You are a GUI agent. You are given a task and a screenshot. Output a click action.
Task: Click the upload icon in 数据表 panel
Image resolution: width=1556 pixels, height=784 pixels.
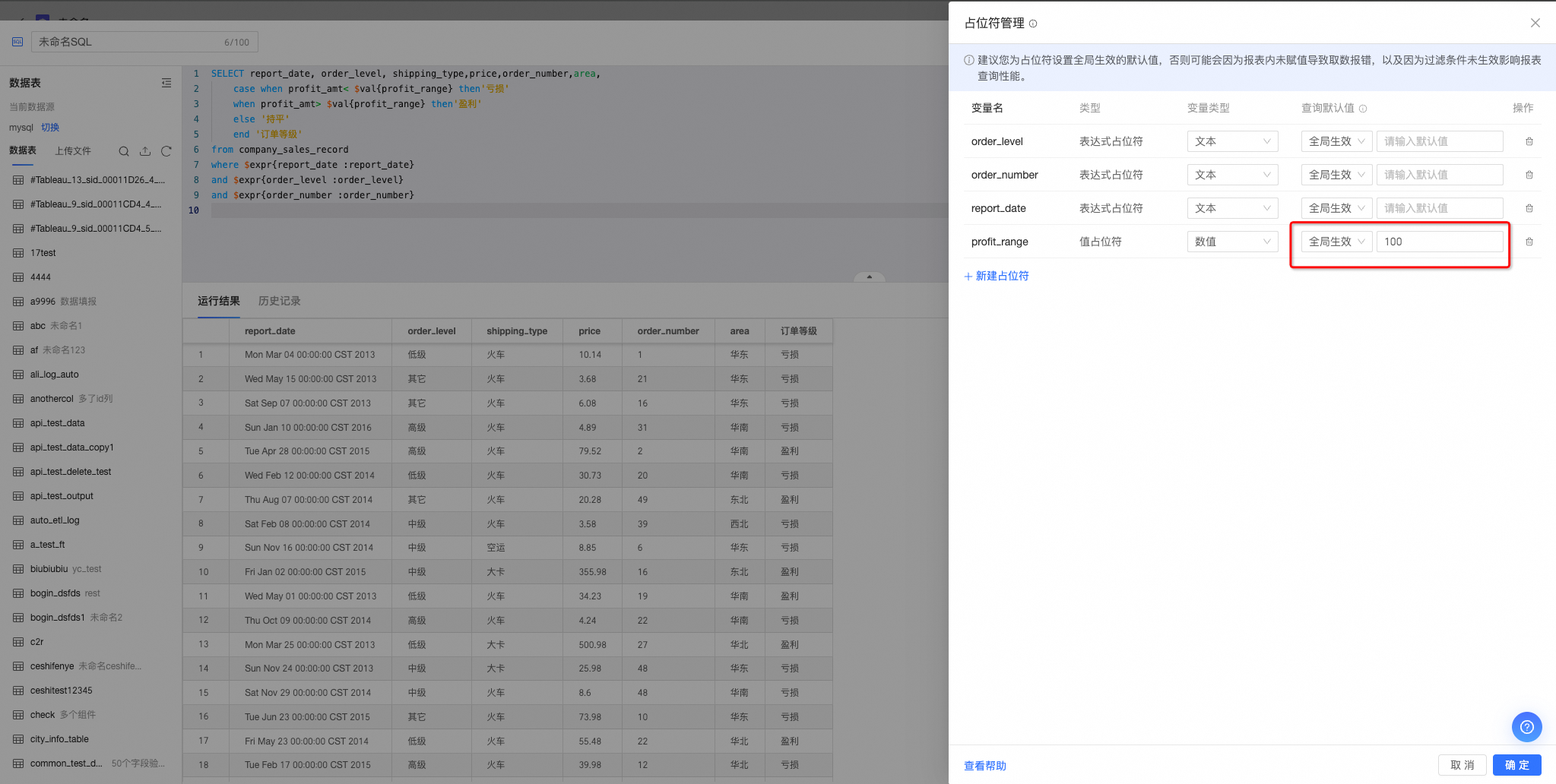[145, 151]
